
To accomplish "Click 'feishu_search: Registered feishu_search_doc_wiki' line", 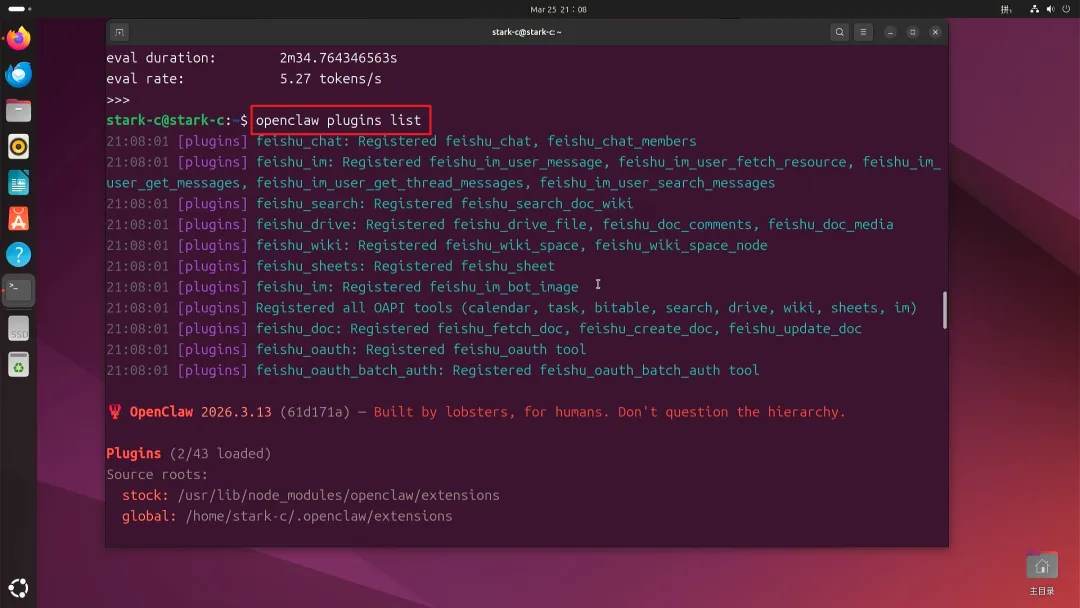I will [370, 204].
